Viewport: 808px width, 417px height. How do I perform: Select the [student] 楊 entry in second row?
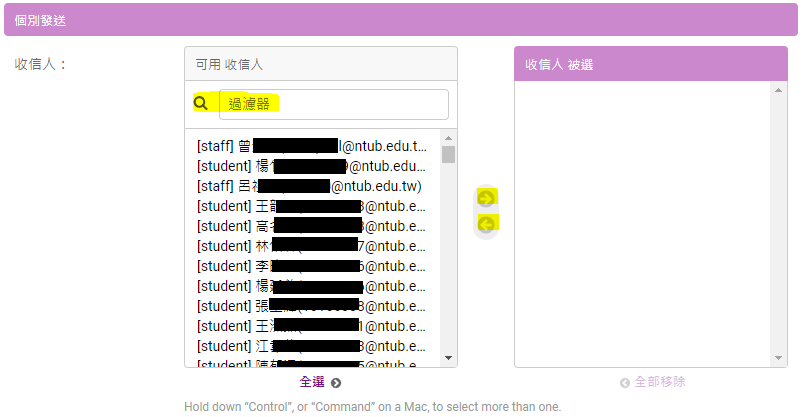click(312, 166)
